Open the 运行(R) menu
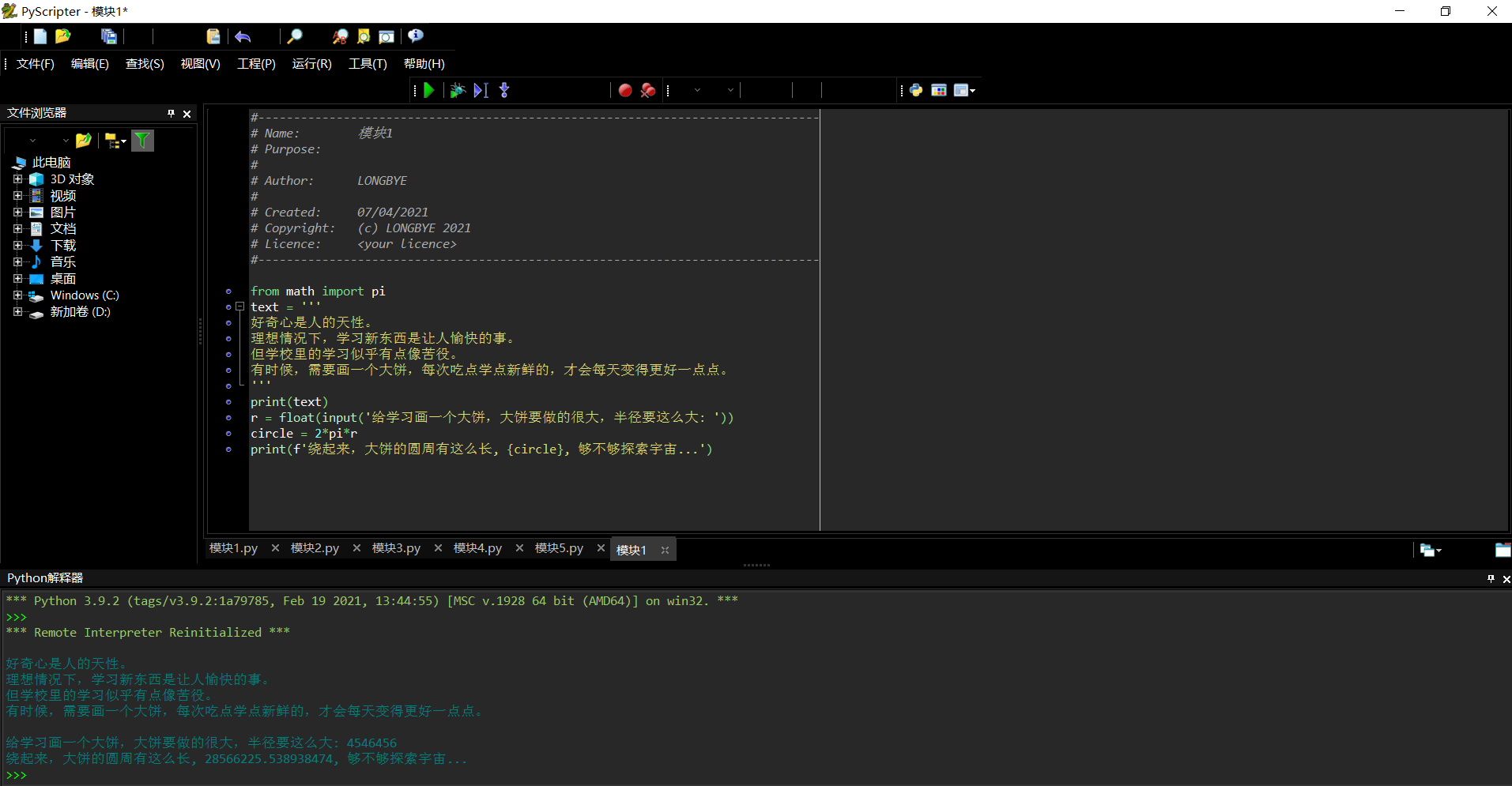Screen dimensions: 1512x786 (x=312, y=64)
